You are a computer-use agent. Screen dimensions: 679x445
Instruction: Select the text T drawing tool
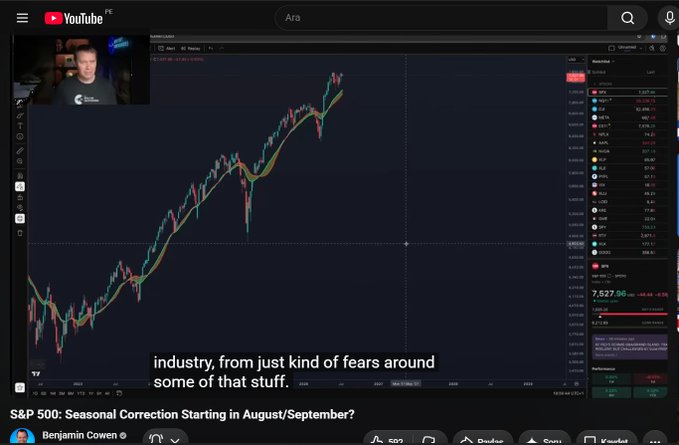[20, 126]
